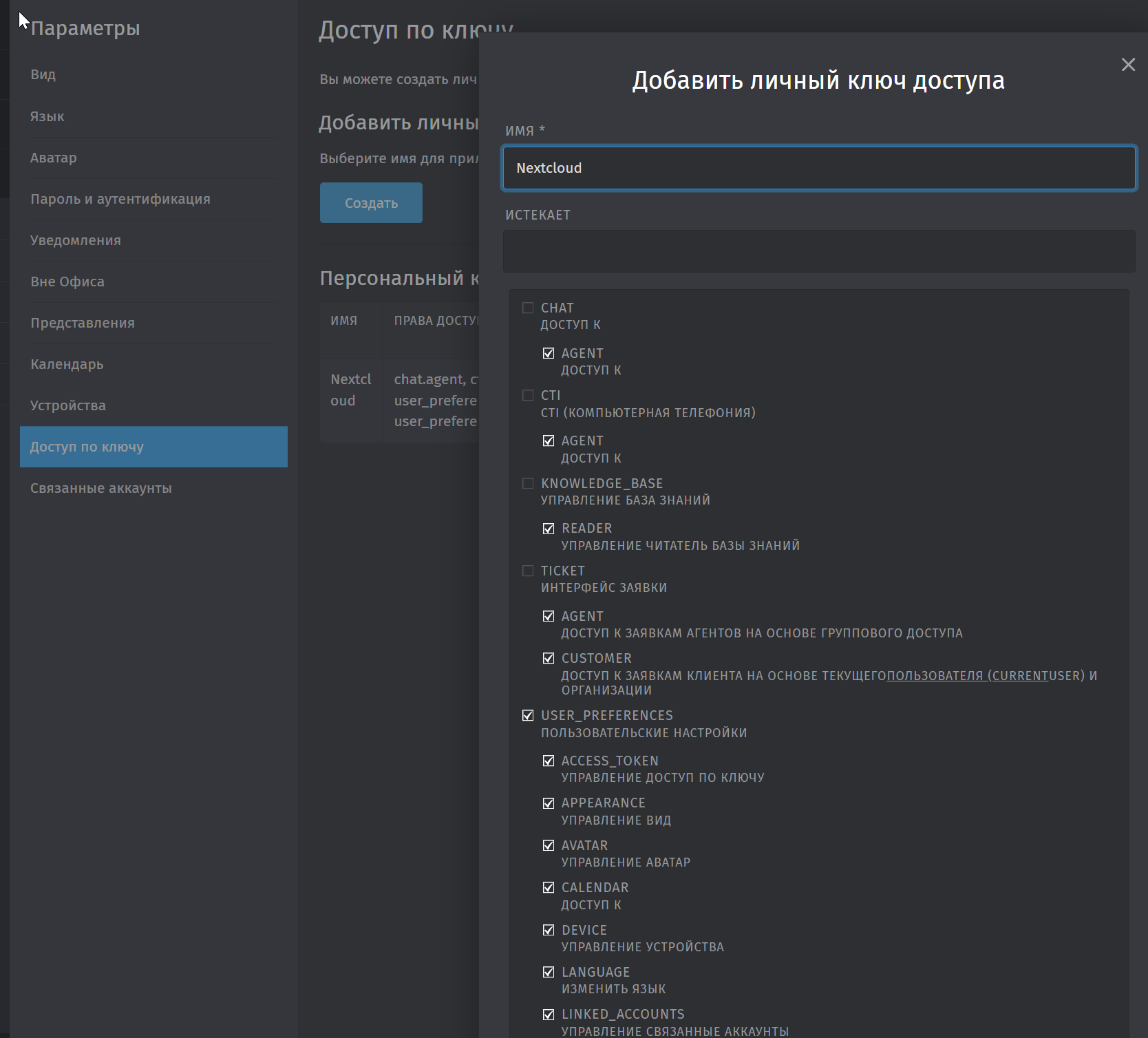Go to Уведомления in sidebar
This screenshot has width=1148, height=1038.
click(76, 240)
